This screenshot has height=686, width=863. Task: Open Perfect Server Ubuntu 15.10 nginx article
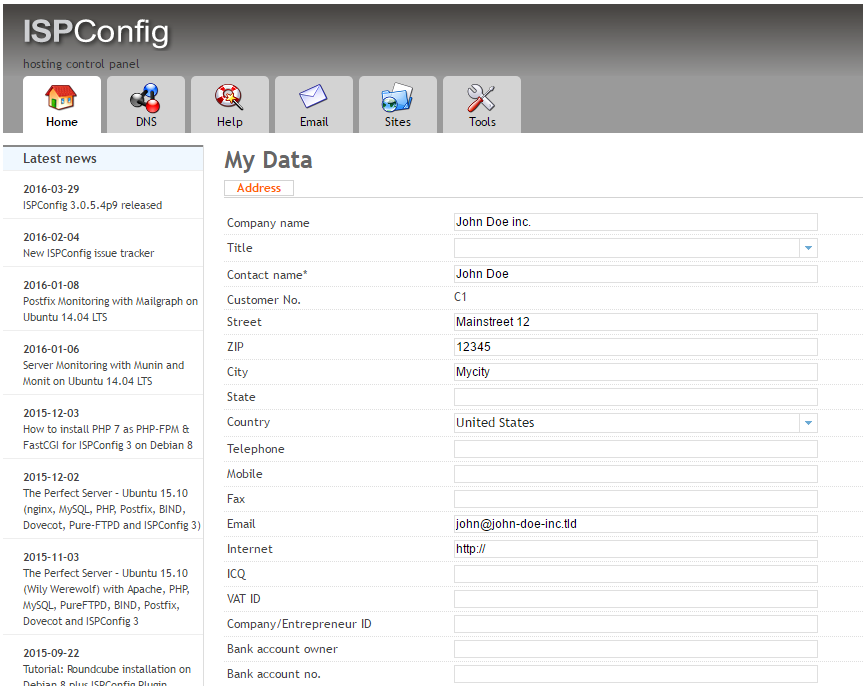point(112,509)
